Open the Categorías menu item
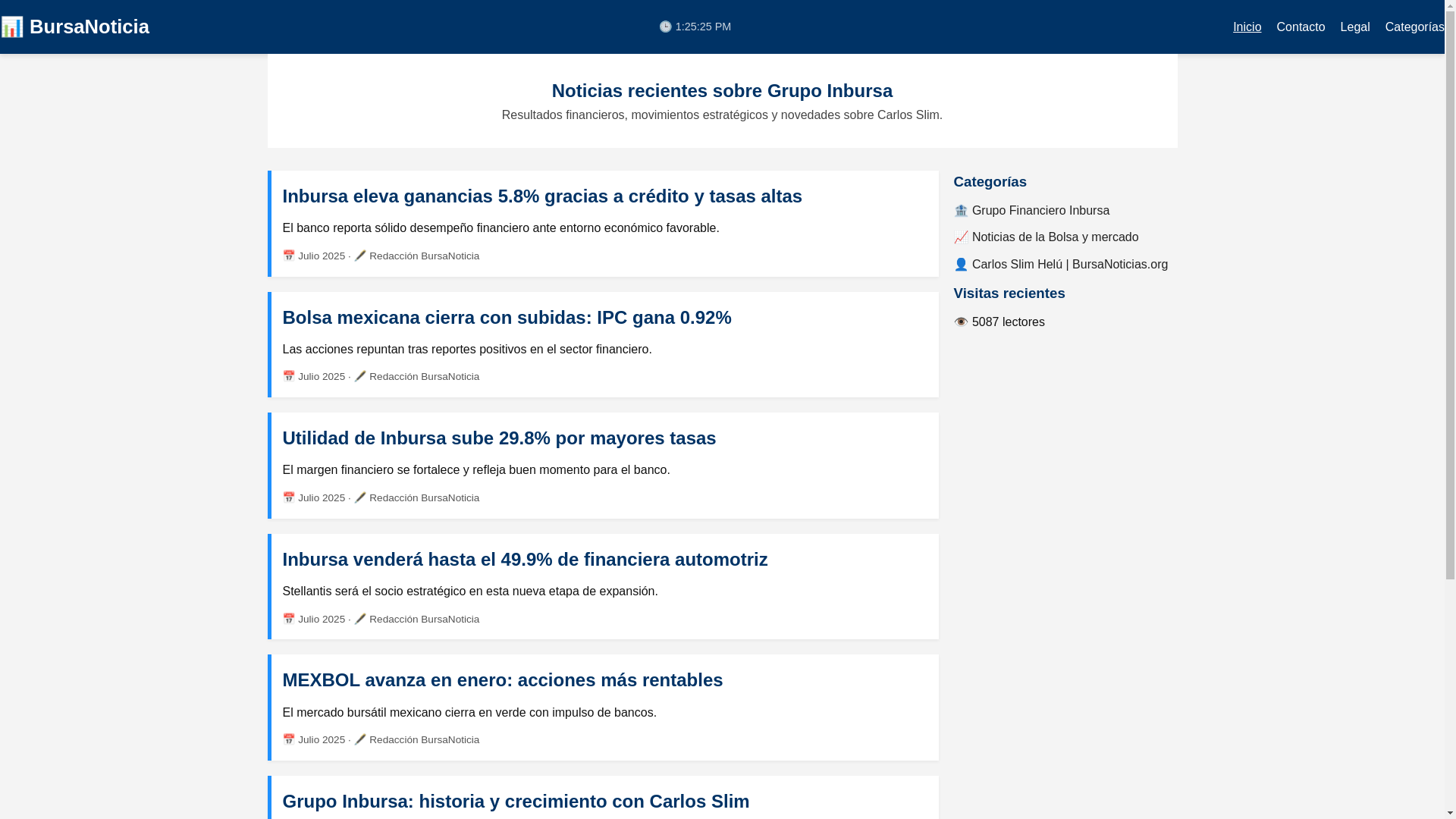Viewport: 1456px width, 819px height. (x=1414, y=27)
